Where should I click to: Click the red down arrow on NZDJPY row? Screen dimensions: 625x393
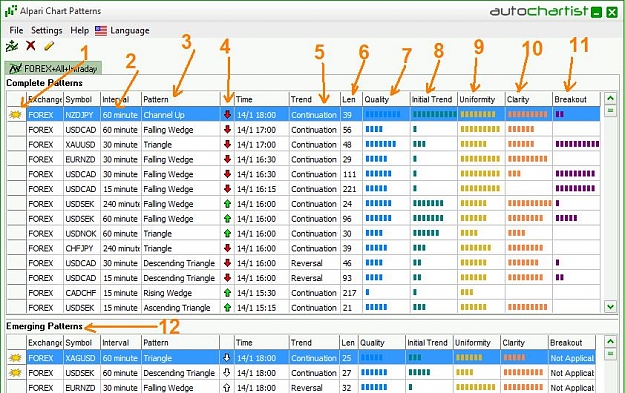tap(227, 115)
